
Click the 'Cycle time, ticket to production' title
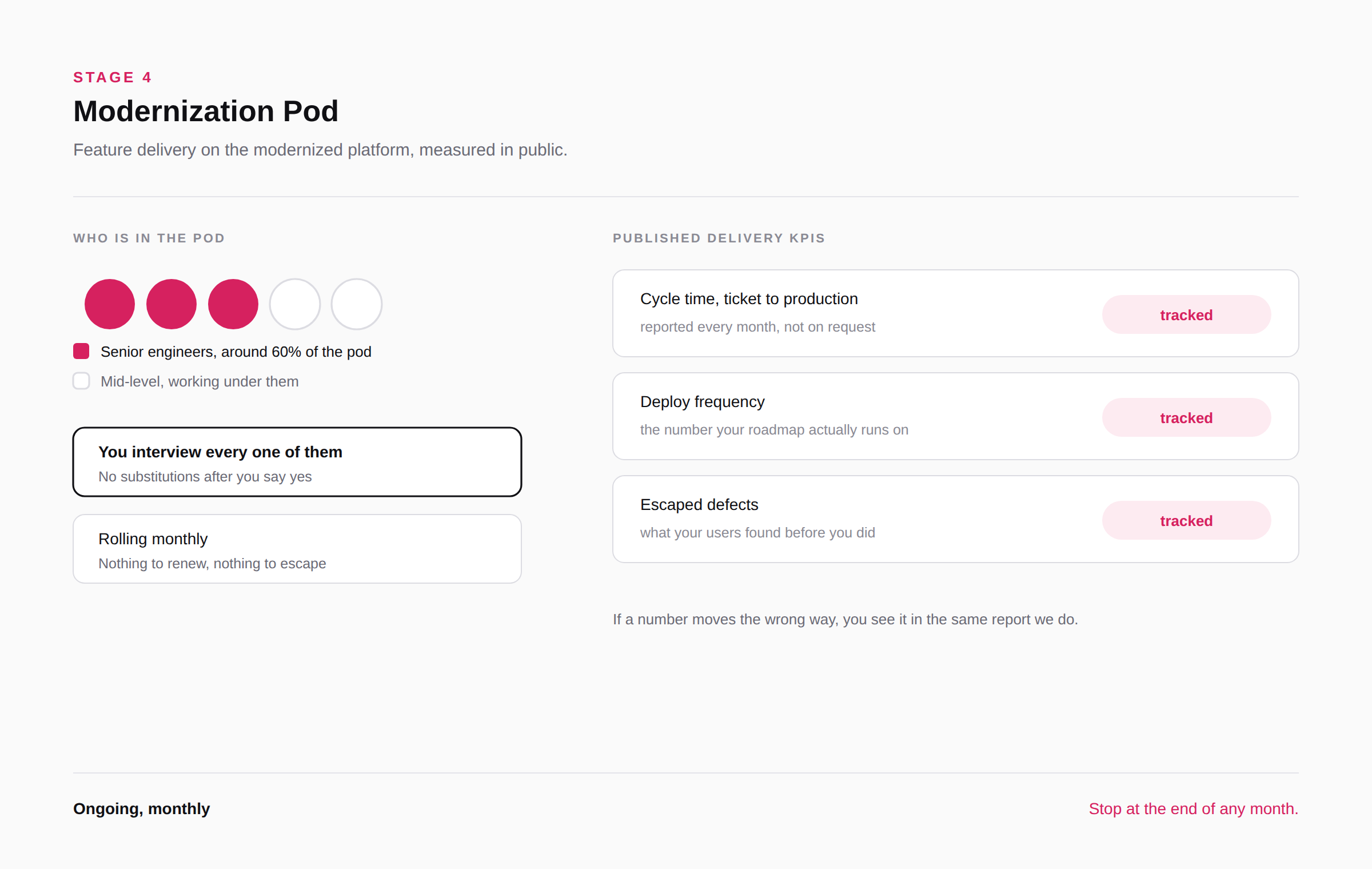point(749,299)
